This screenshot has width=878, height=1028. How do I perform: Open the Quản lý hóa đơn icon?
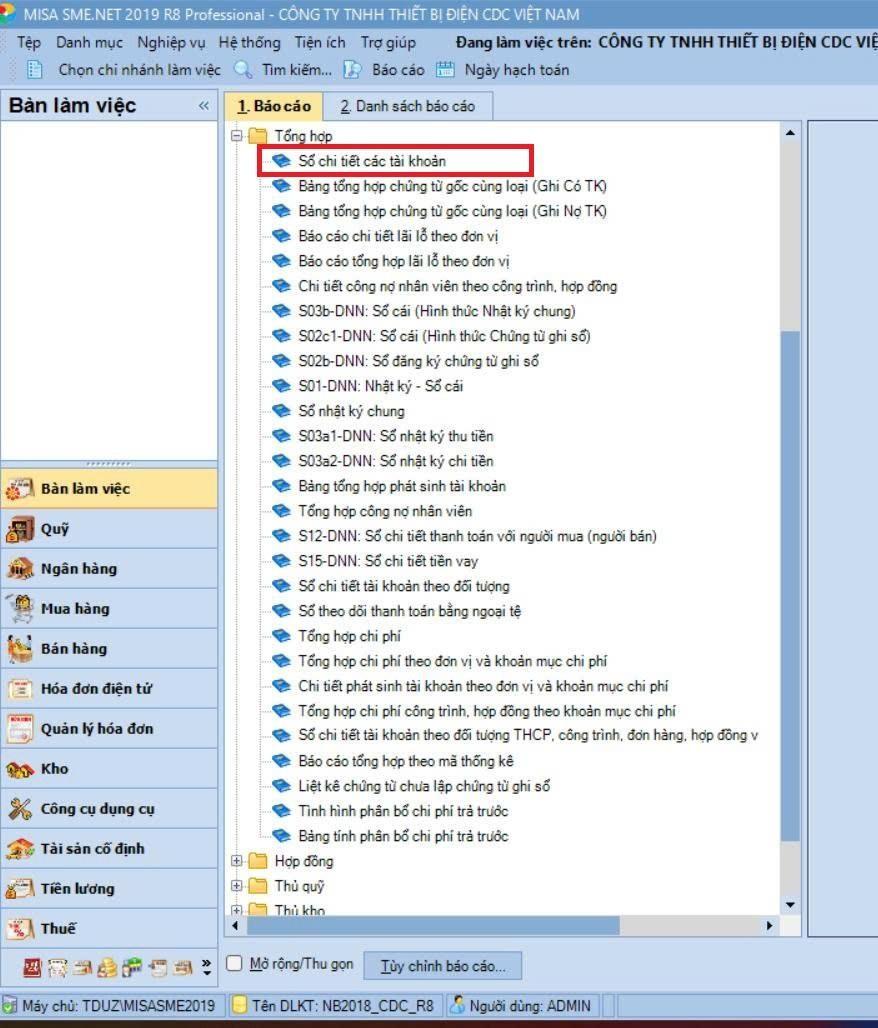click(20, 729)
